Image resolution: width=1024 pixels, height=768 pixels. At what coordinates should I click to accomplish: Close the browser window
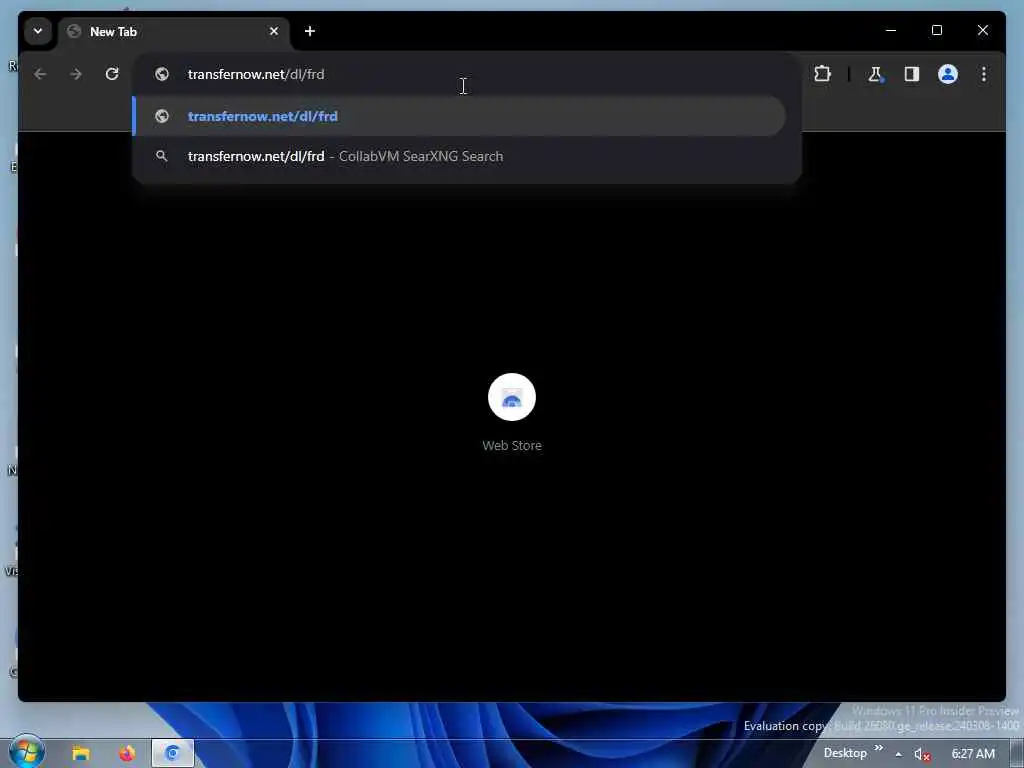982,30
